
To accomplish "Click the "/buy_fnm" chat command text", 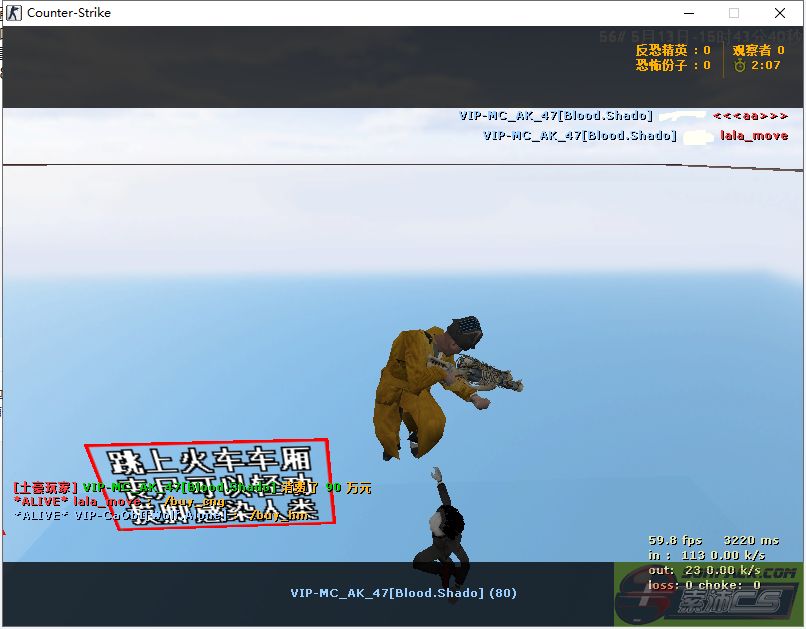I will pyautogui.click(x=279, y=514).
